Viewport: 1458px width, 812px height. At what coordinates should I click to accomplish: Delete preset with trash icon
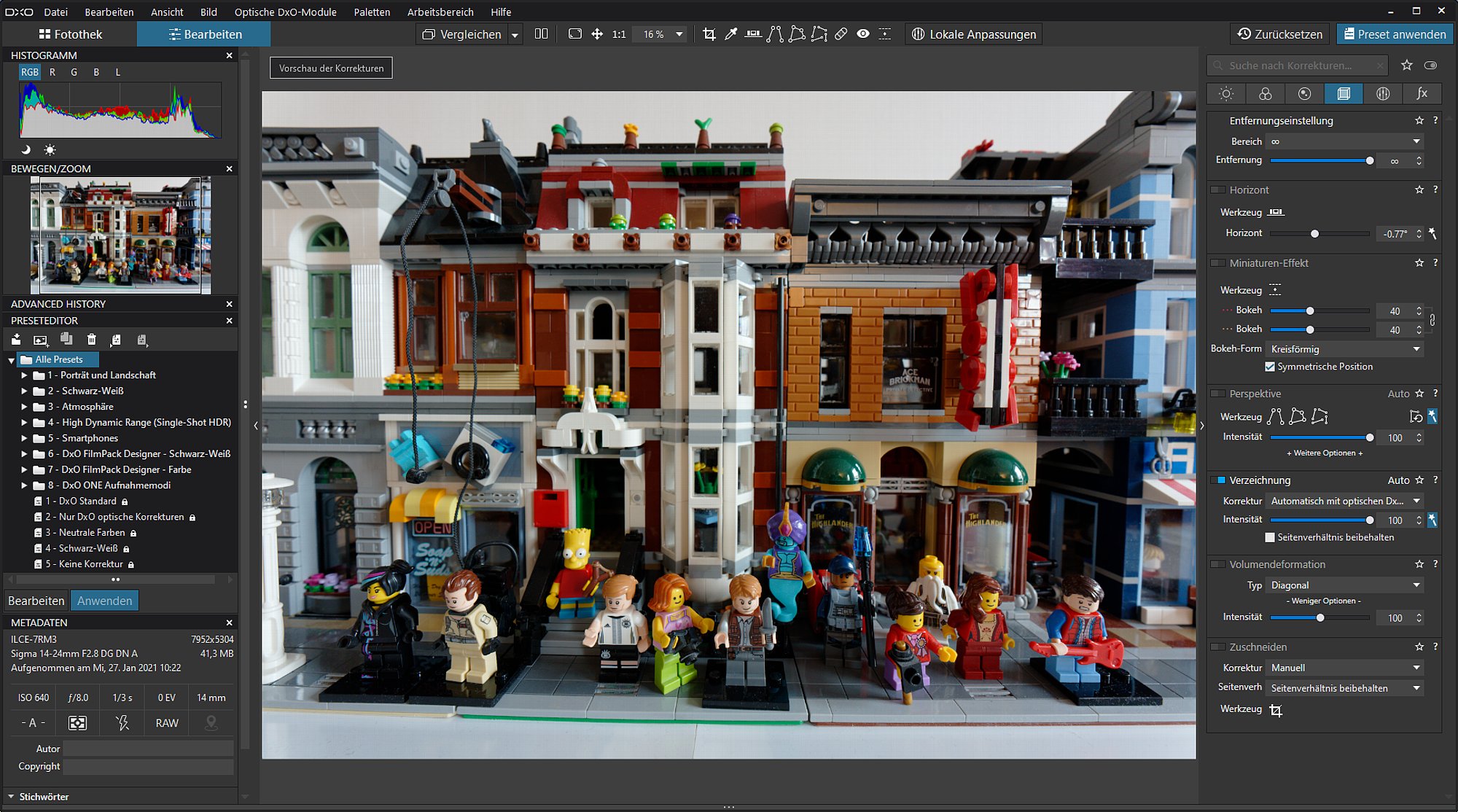pos(91,340)
